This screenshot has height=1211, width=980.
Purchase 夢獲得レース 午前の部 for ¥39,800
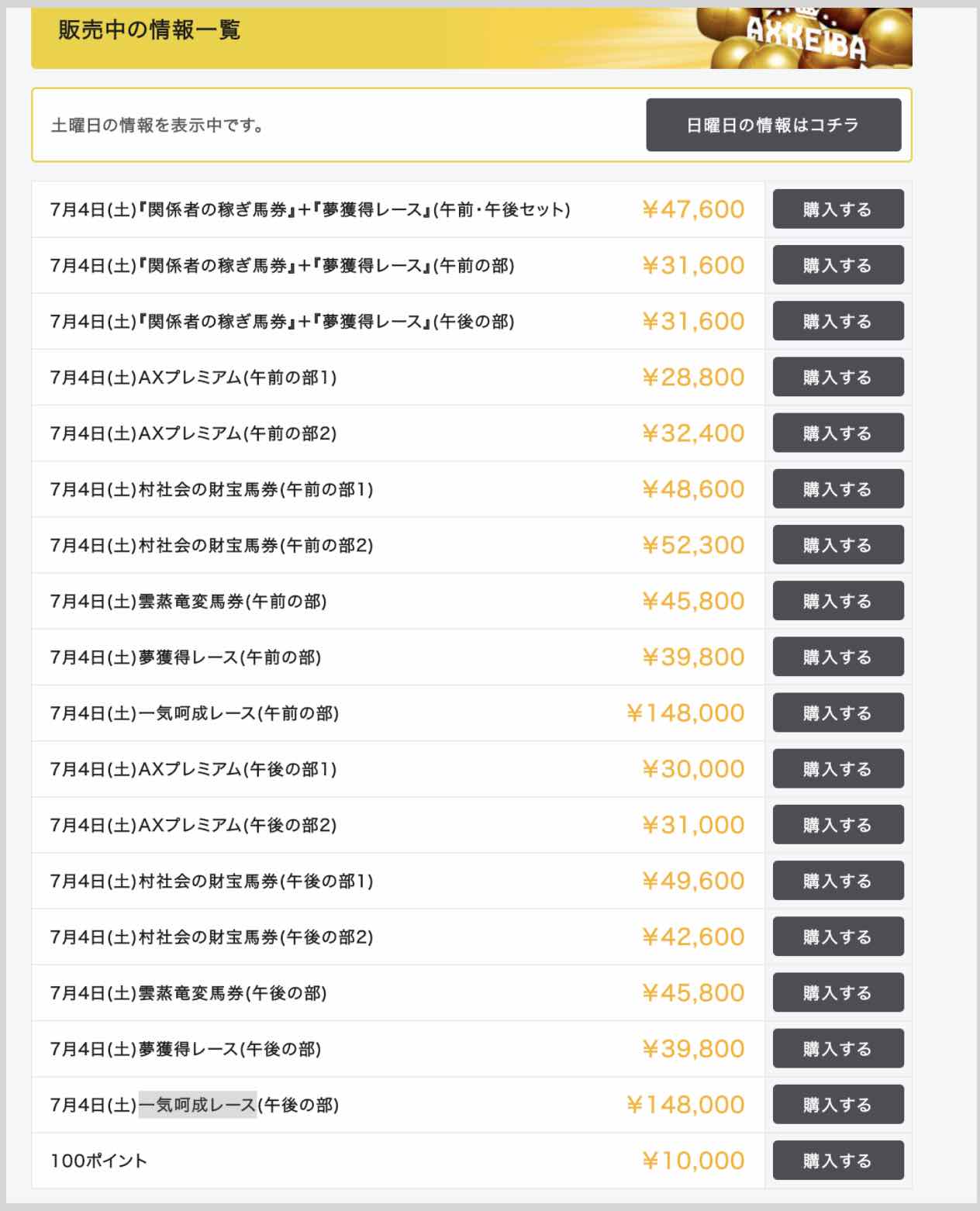837,657
